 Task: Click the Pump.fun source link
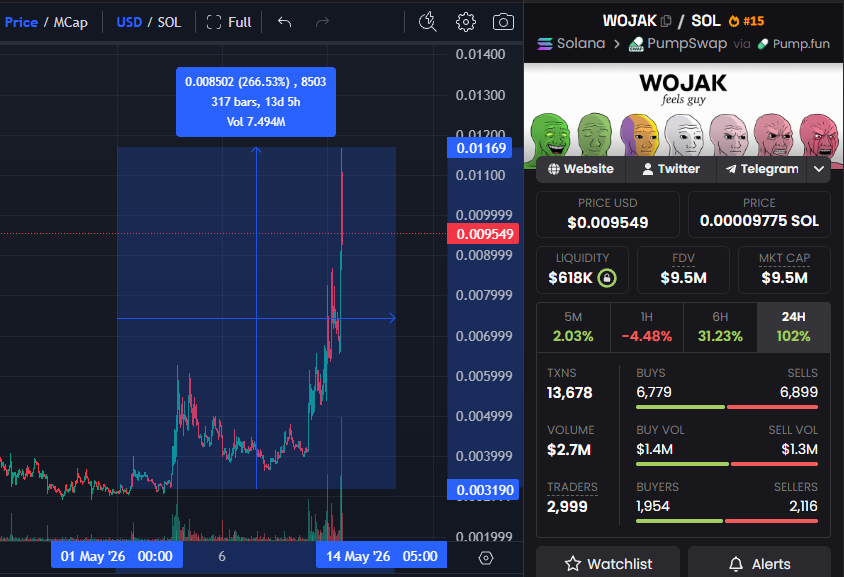click(793, 44)
